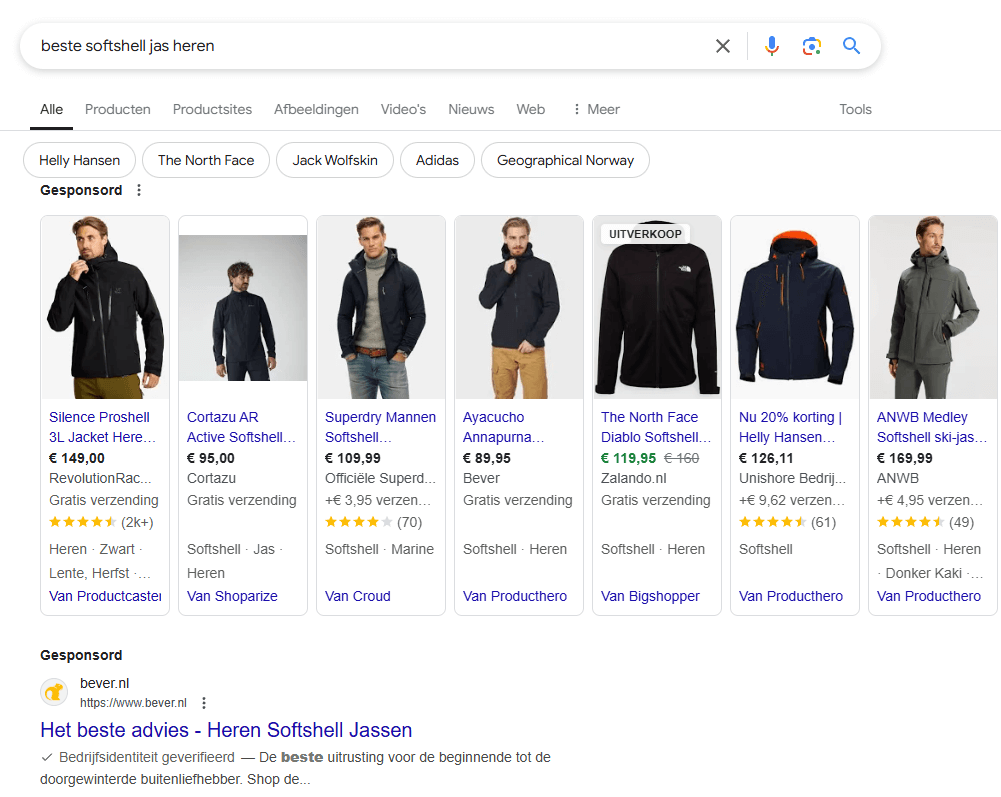The height and width of the screenshot is (797, 1001).
Task: Open Google Lens image search icon
Action: click(x=811, y=46)
